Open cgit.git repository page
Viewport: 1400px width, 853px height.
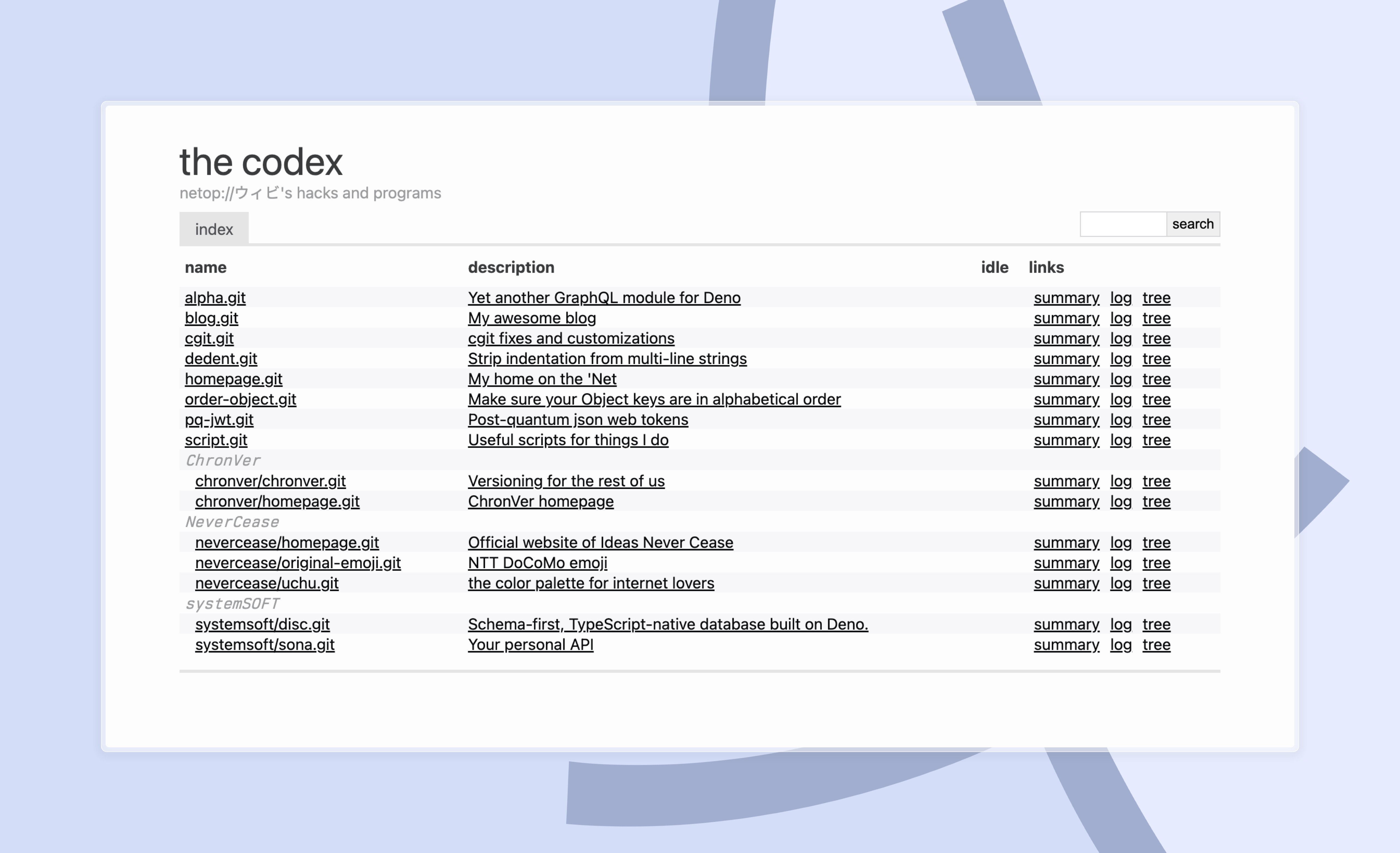tap(209, 338)
